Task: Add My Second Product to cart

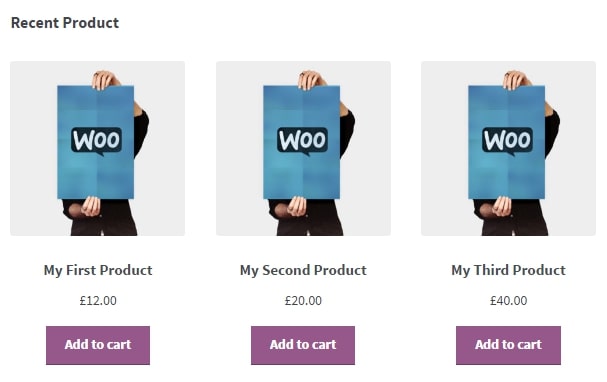Action: 303,345
